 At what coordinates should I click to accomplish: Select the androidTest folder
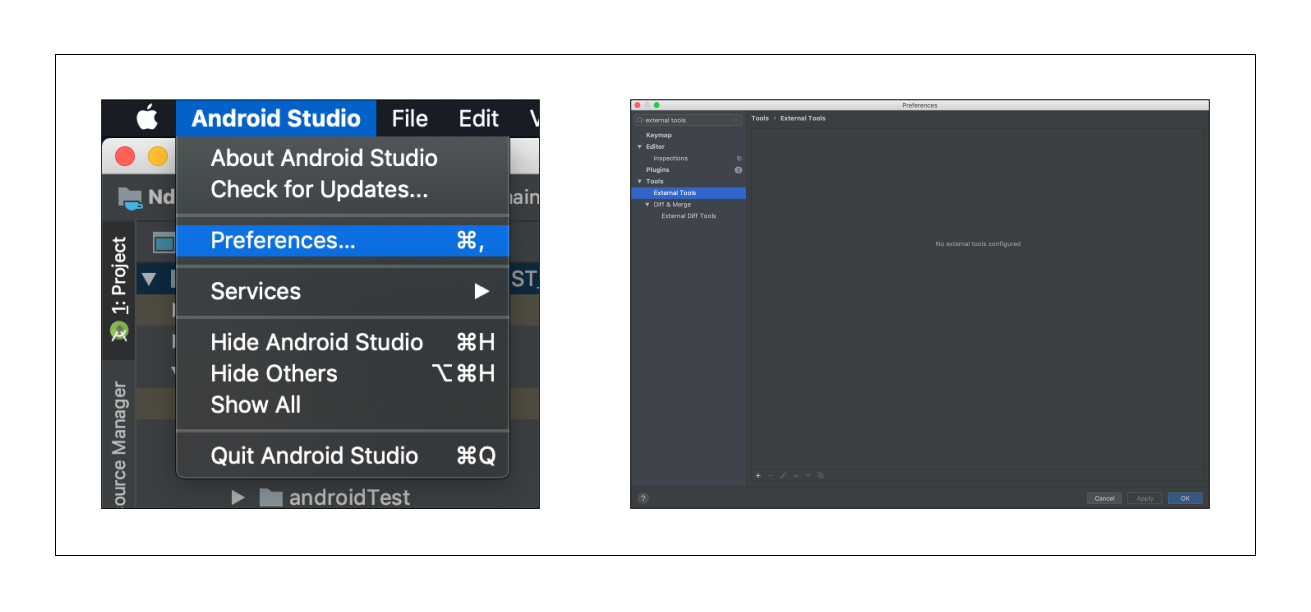[335, 497]
